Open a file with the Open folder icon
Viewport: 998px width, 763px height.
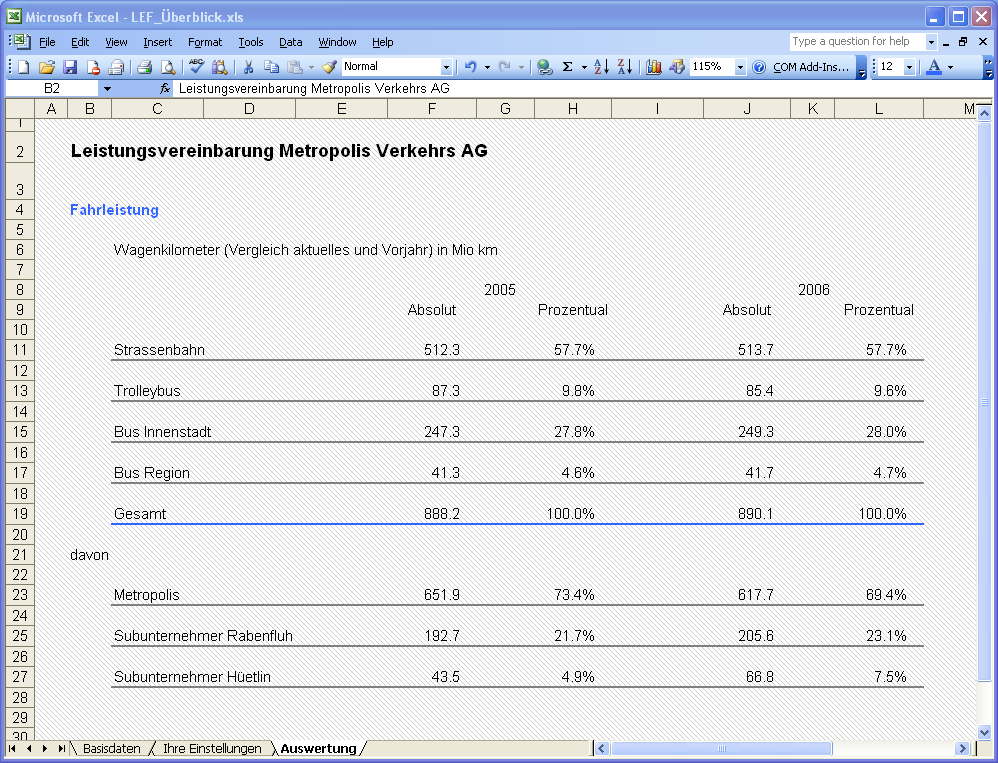(x=46, y=67)
